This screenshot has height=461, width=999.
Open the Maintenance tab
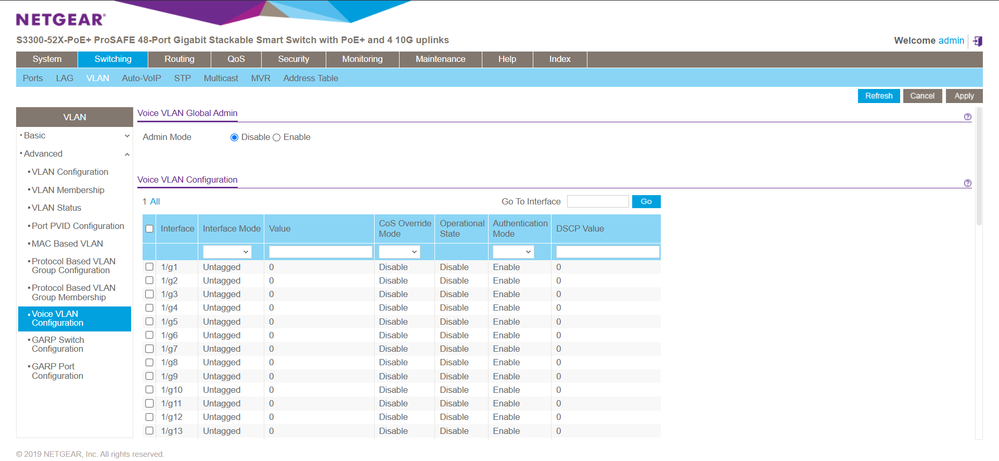click(440, 59)
